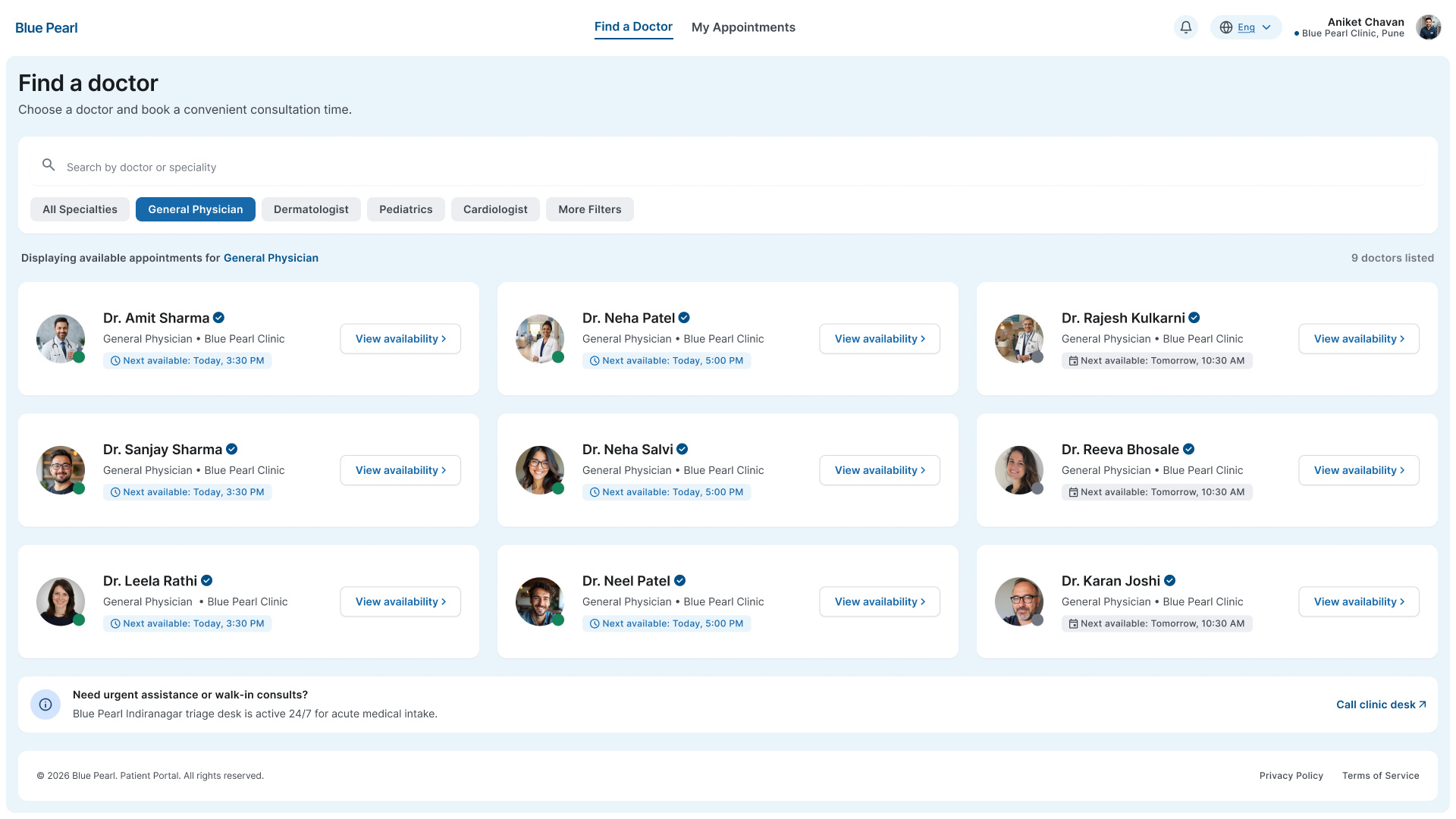
Task: Click Dr. Amit Sharma's verified badge
Action: tap(218, 318)
